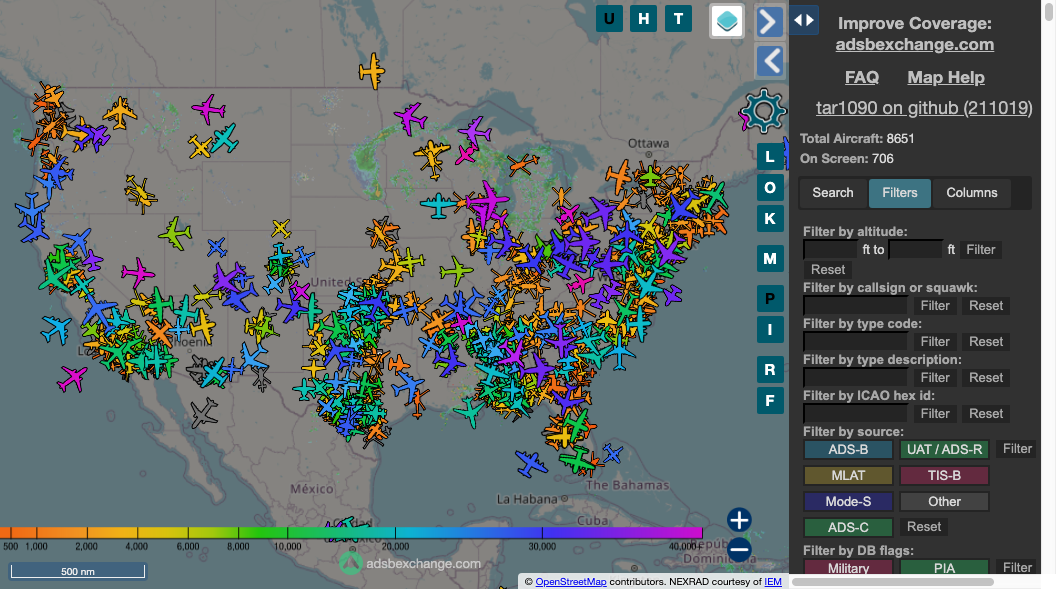Toggle the P map button
The width and height of the screenshot is (1056, 589).
(x=770, y=298)
